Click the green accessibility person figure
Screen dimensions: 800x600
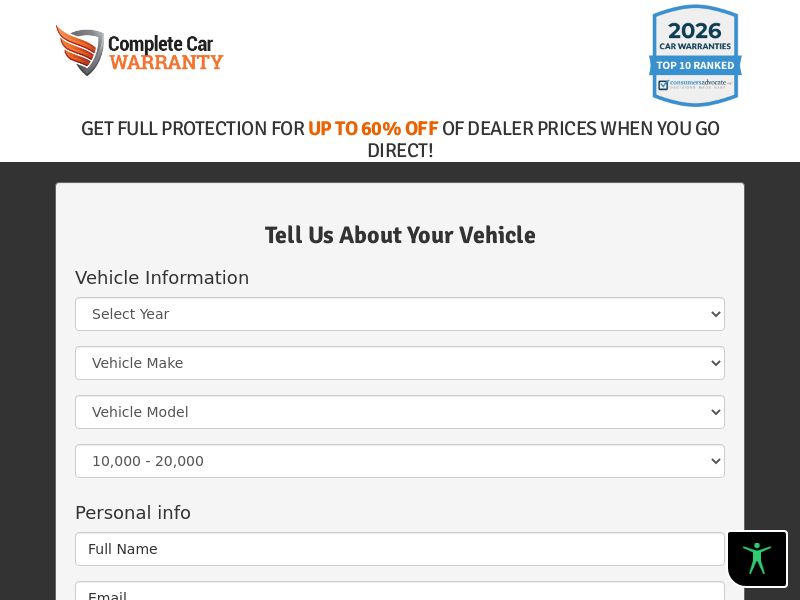click(757, 558)
